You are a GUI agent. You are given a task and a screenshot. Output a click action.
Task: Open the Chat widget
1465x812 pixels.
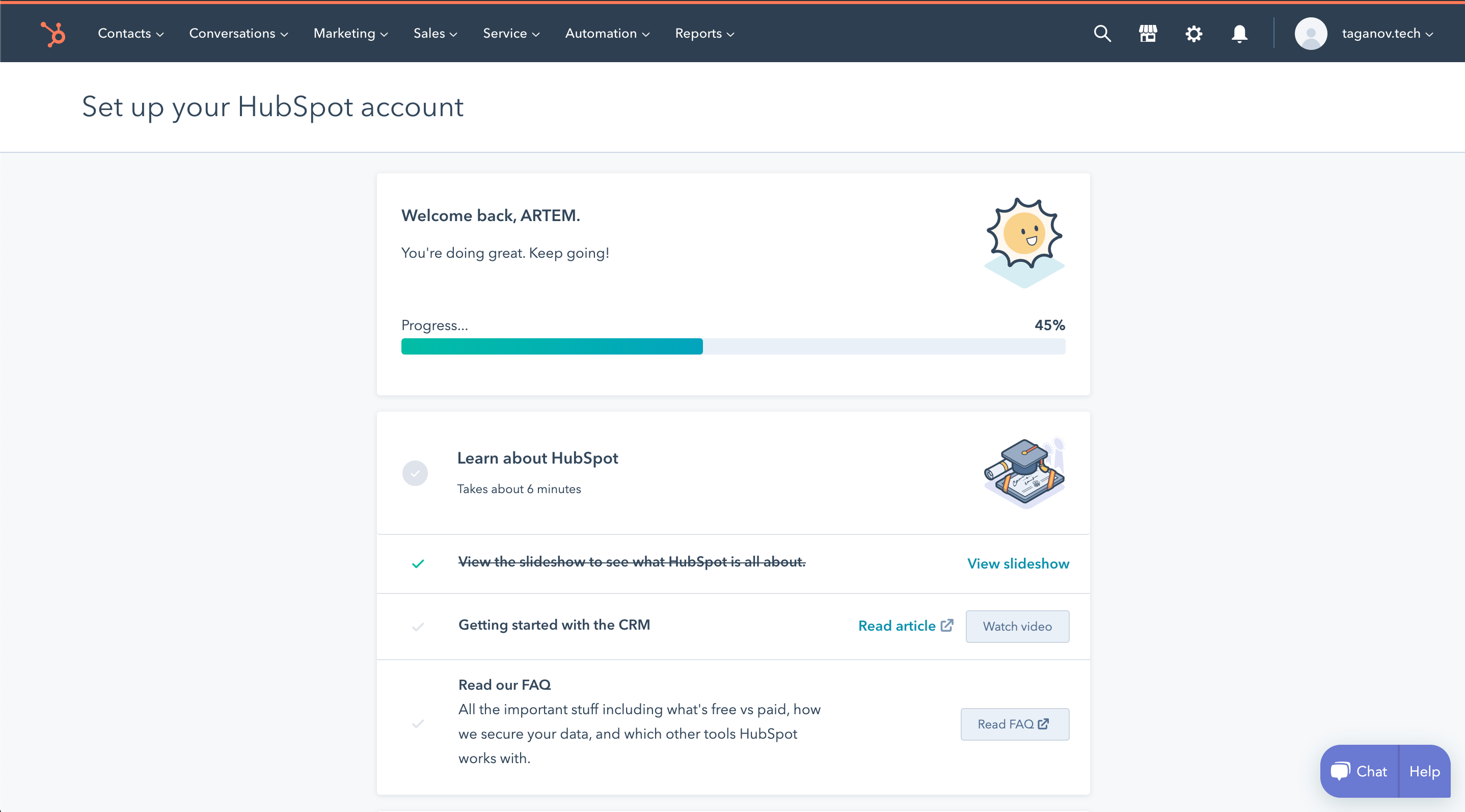[x=1359, y=771]
